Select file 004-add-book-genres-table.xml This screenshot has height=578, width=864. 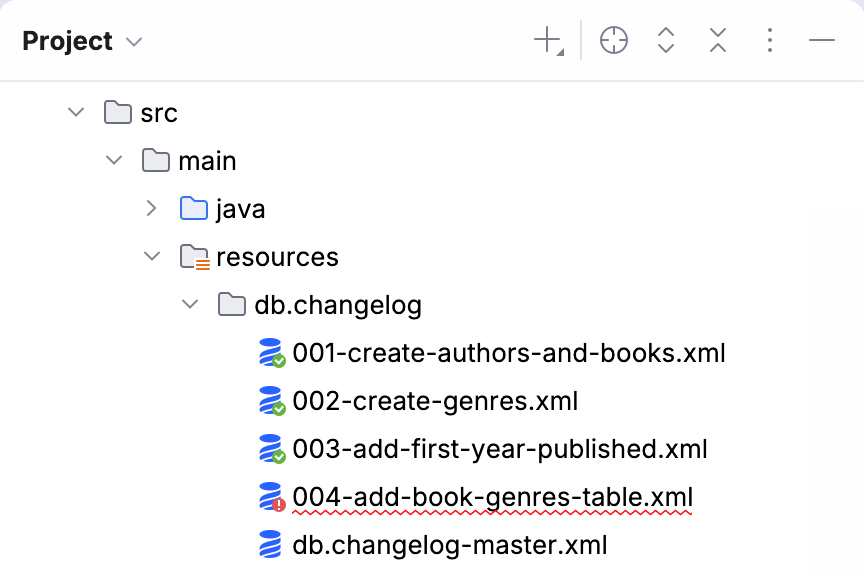pyautogui.click(x=492, y=497)
